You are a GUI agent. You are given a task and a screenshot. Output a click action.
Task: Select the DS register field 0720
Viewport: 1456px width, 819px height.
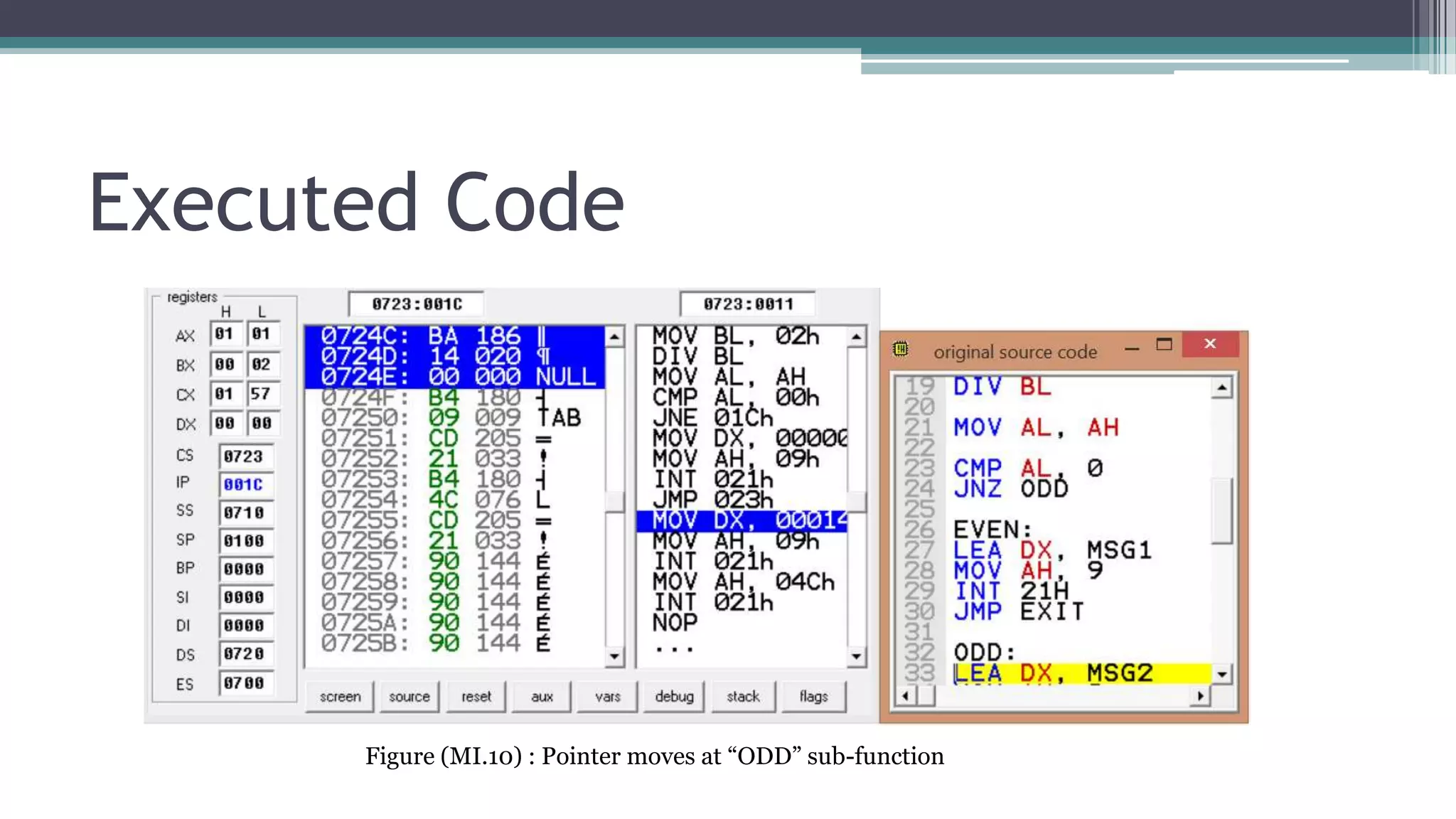[x=246, y=654]
